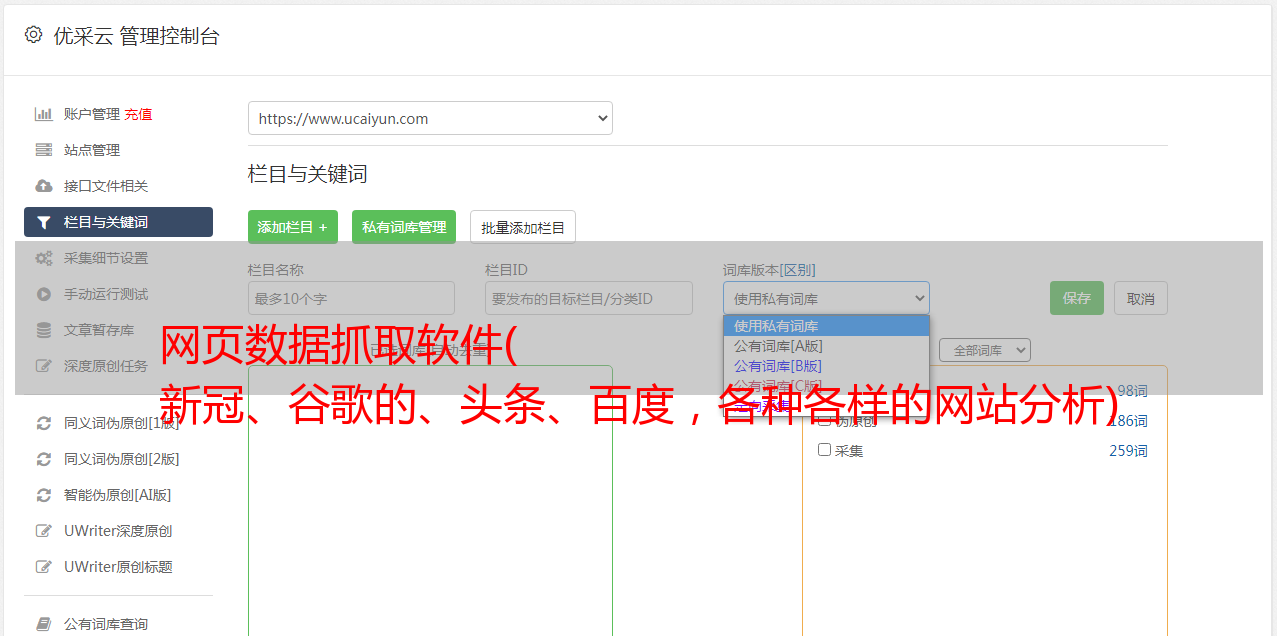This screenshot has height=636, width=1277.
Task: Click the server icon next to 站点管理
Action: [x=44, y=150]
